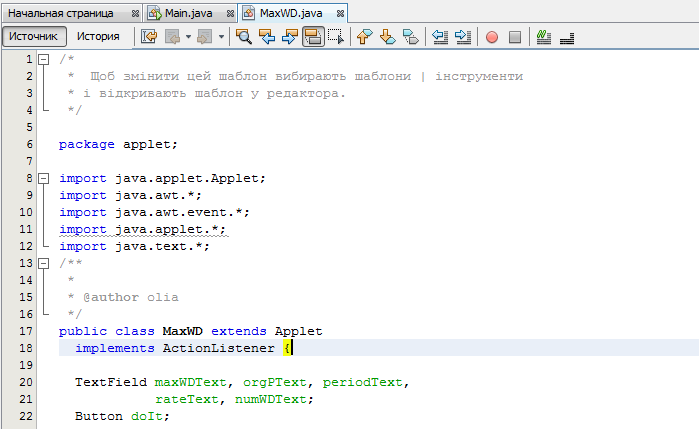Click the Main.java tab file icon
The height and width of the screenshot is (429, 699).
tap(155, 13)
